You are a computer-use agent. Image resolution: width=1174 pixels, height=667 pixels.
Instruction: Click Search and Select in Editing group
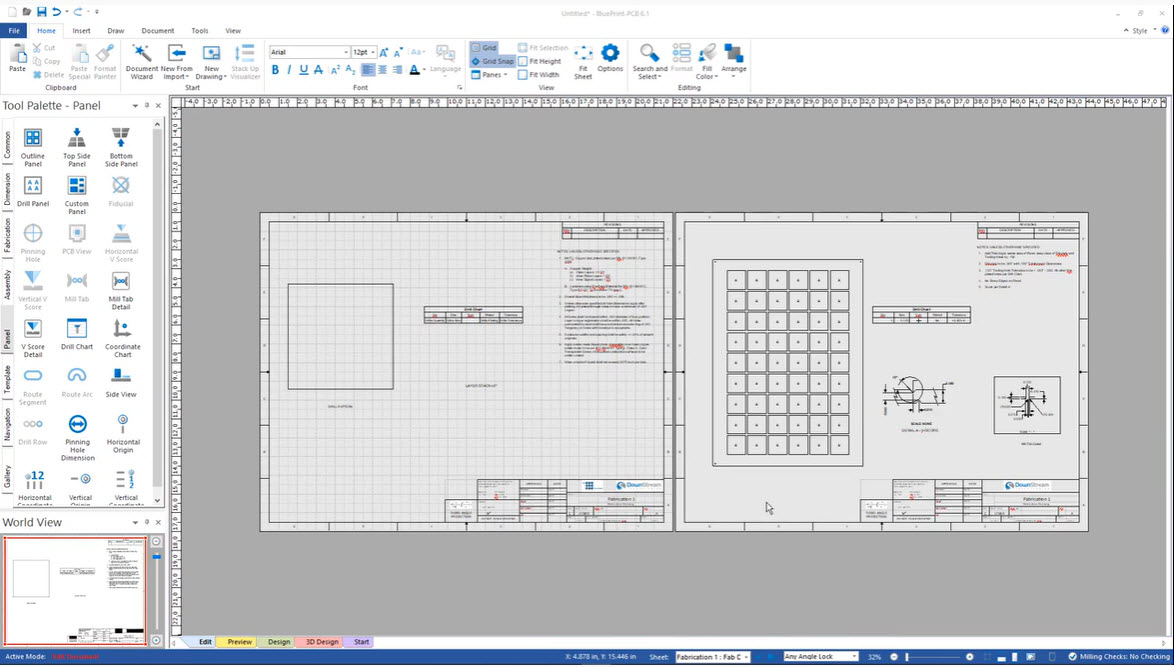(x=647, y=58)
